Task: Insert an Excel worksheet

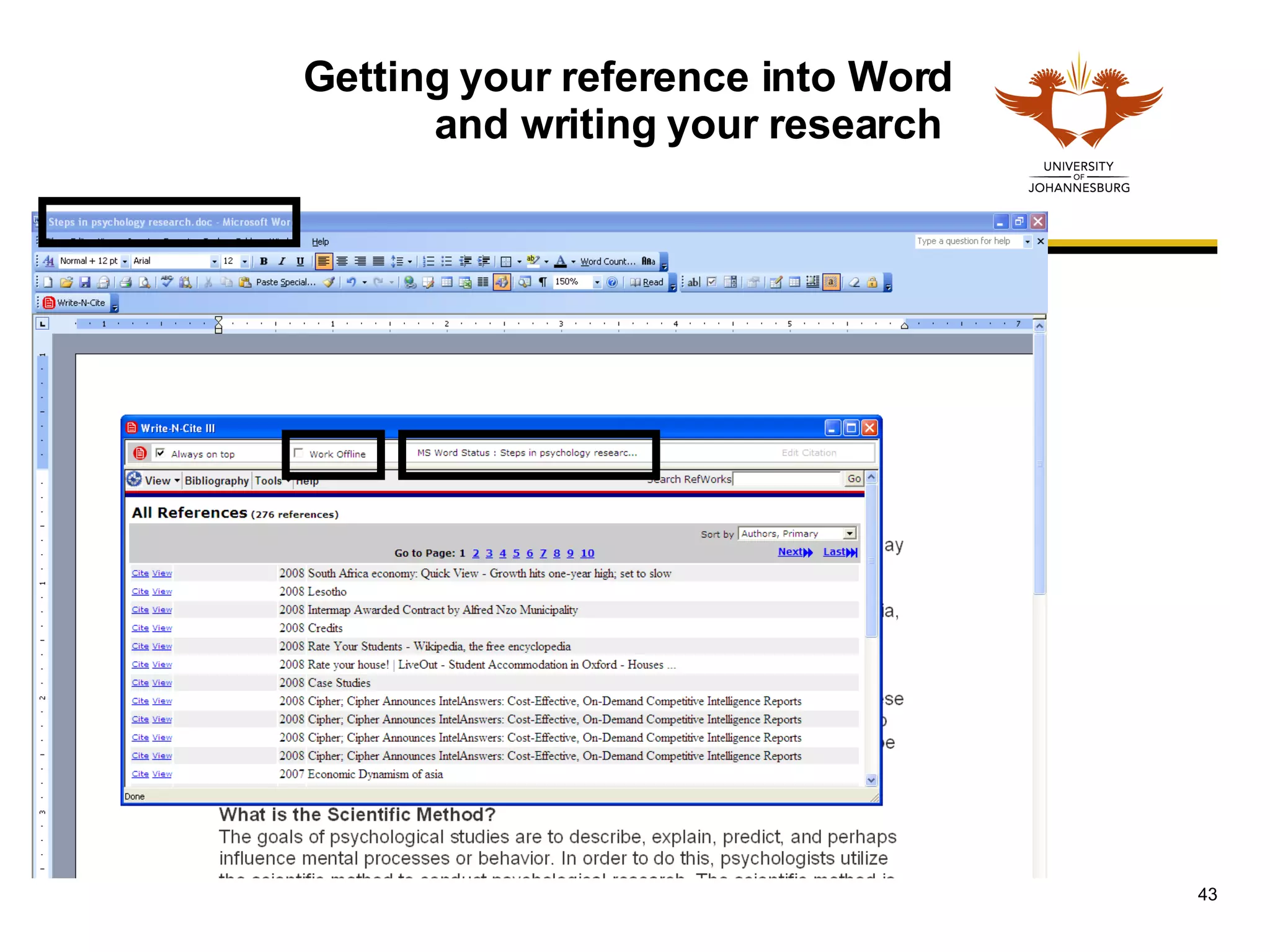Action: coord(465,283)
